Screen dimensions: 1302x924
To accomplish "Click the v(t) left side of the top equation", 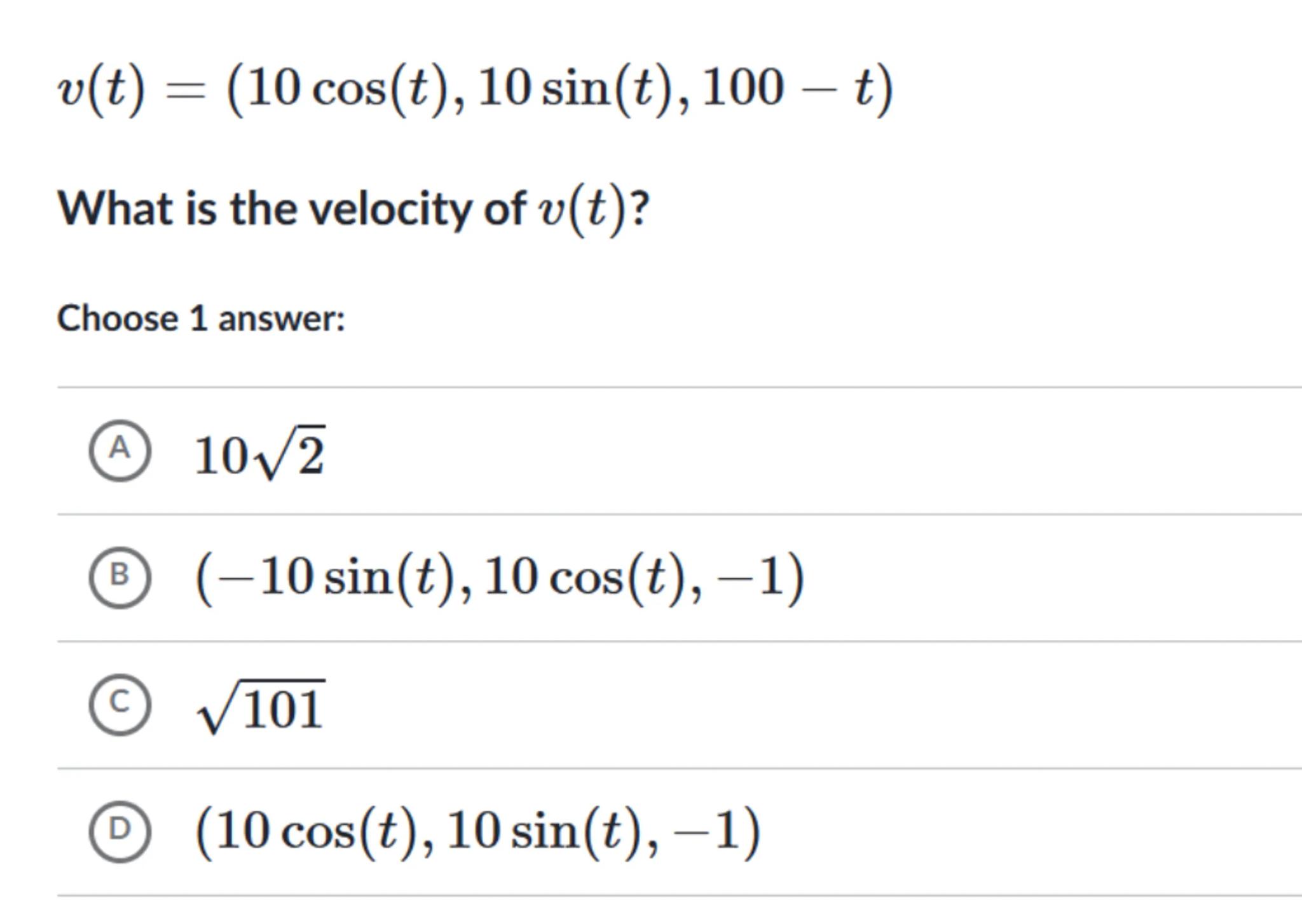I will (x=102, y=89).
